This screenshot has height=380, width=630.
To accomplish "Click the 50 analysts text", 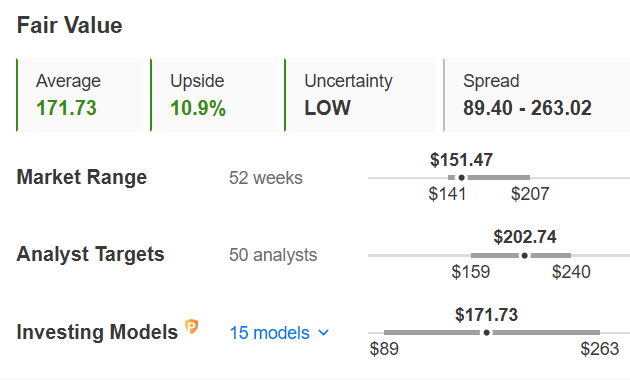I will (x=273, y=255).
